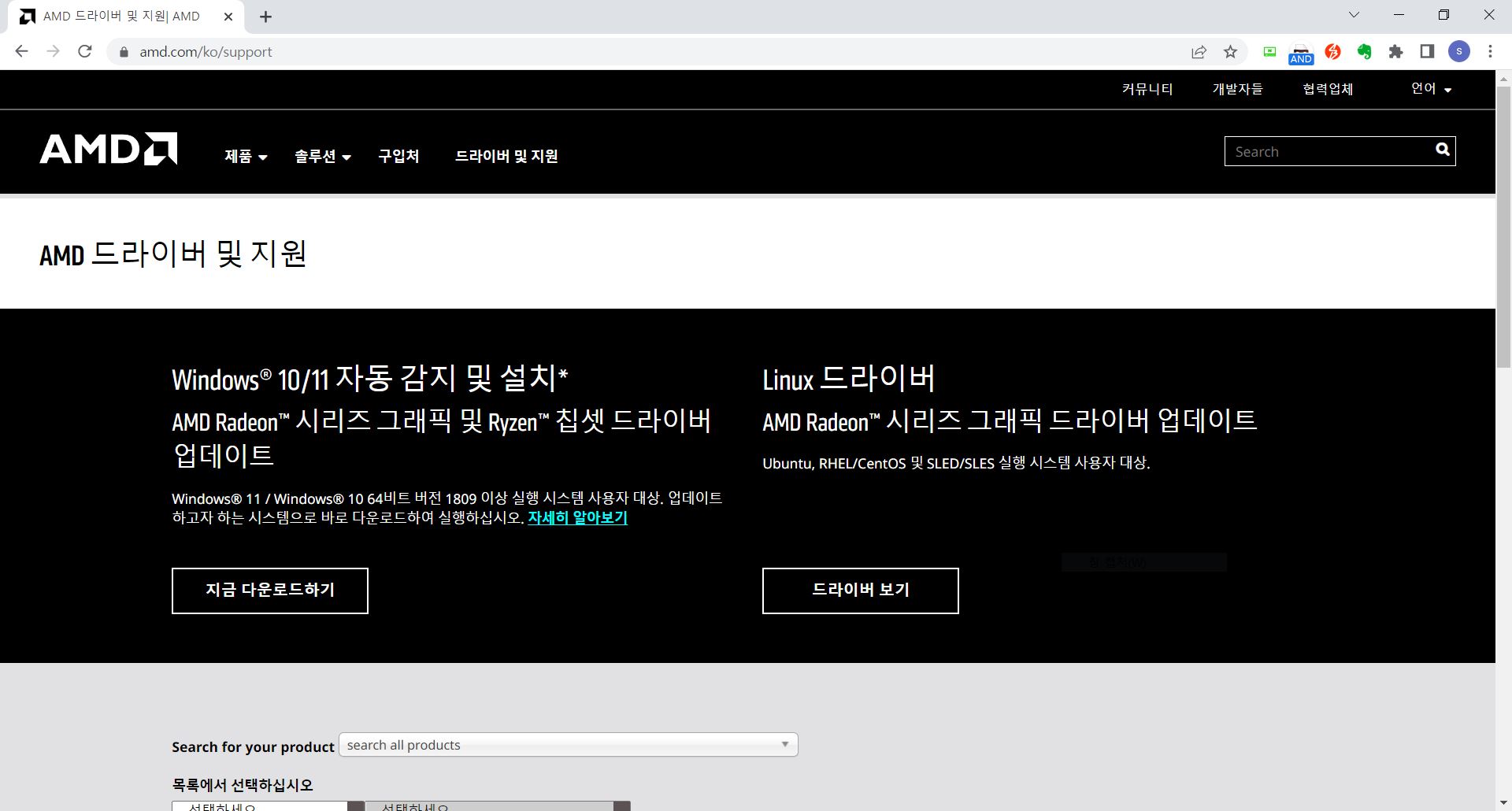Click the AMD 드라이버 및 지원 page title

point(172,254)
